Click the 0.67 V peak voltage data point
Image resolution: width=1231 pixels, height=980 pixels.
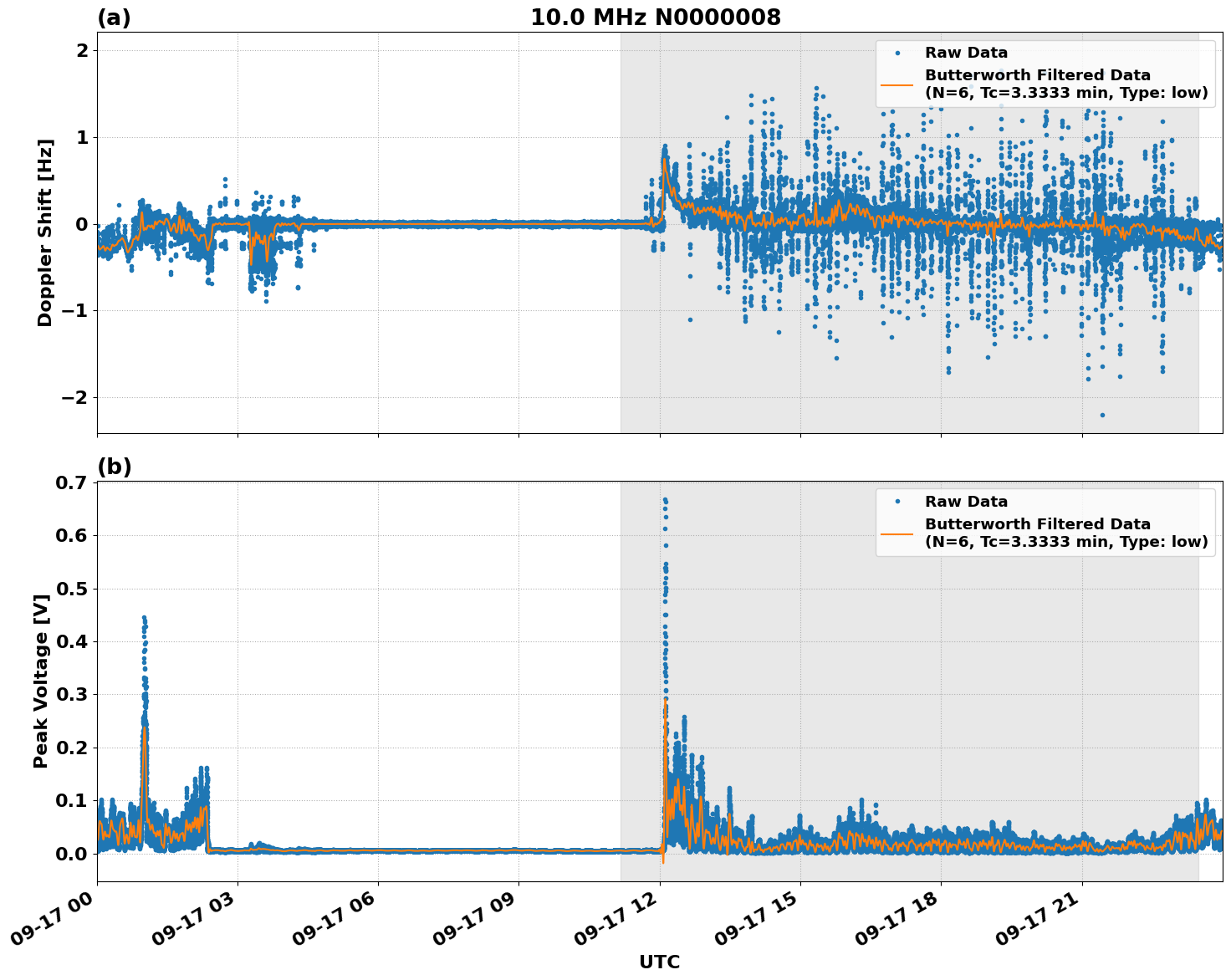(665, 498)
